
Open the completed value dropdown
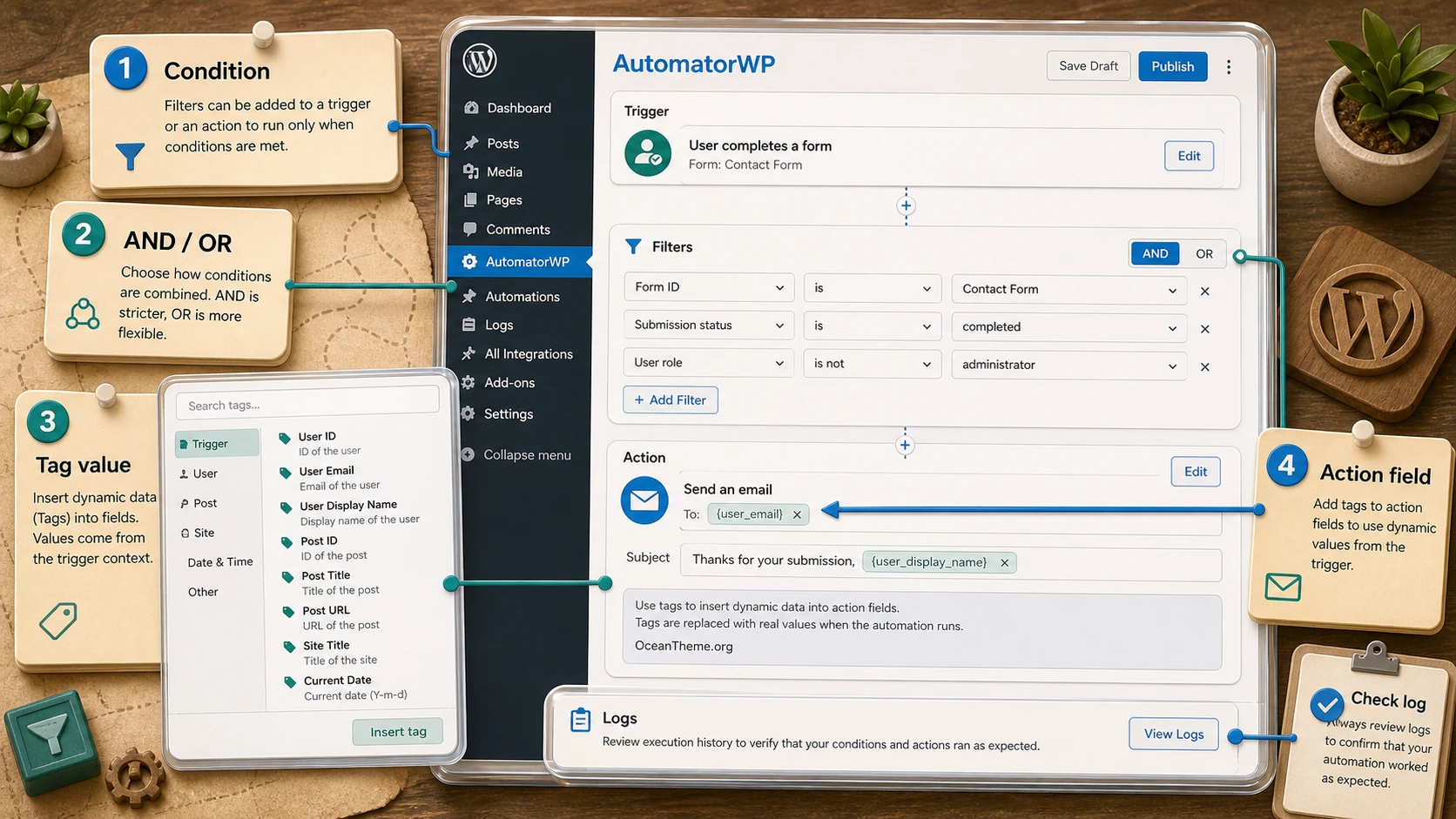tap(1068, 327)
